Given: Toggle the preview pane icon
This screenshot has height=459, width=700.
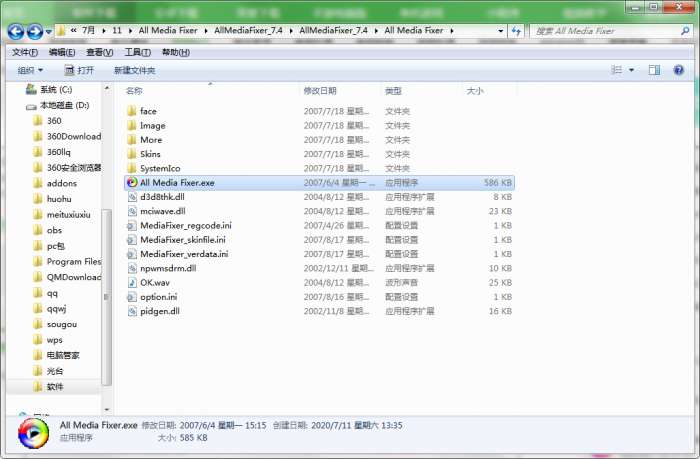Looking at the screenshot, I should click(654, 70).
